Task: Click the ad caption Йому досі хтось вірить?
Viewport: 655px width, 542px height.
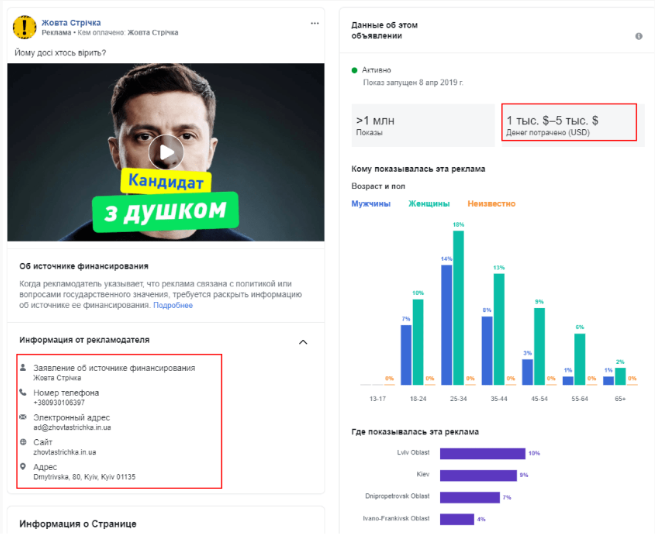Action: (x=61, y=53)
